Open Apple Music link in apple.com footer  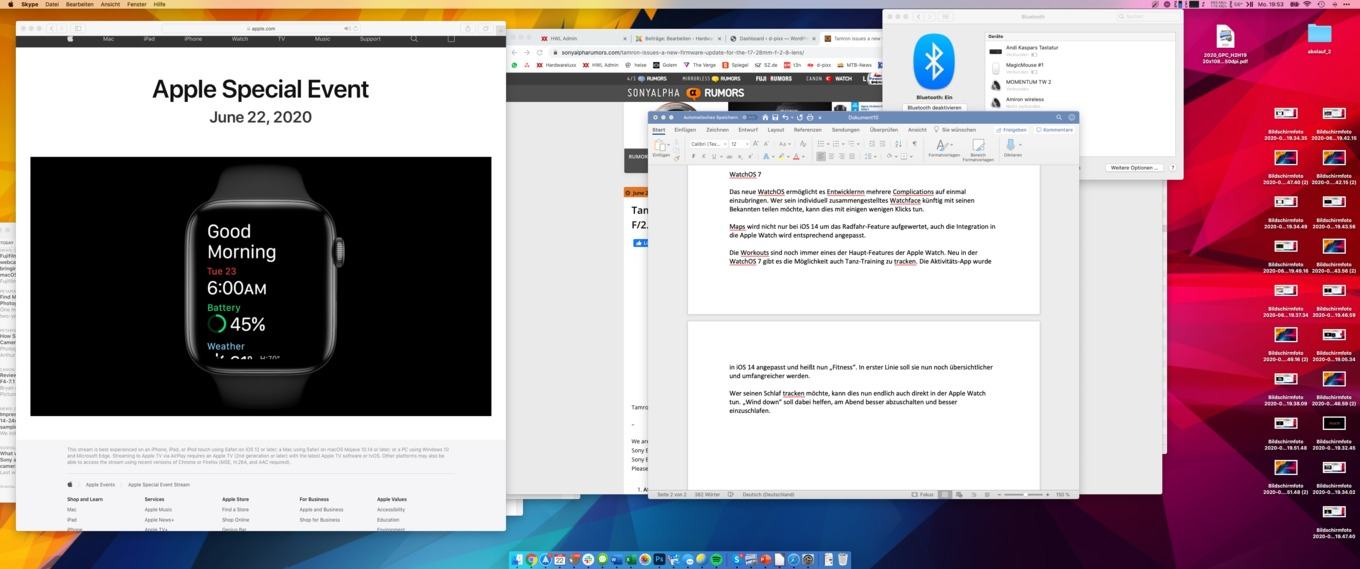[158, 509]
